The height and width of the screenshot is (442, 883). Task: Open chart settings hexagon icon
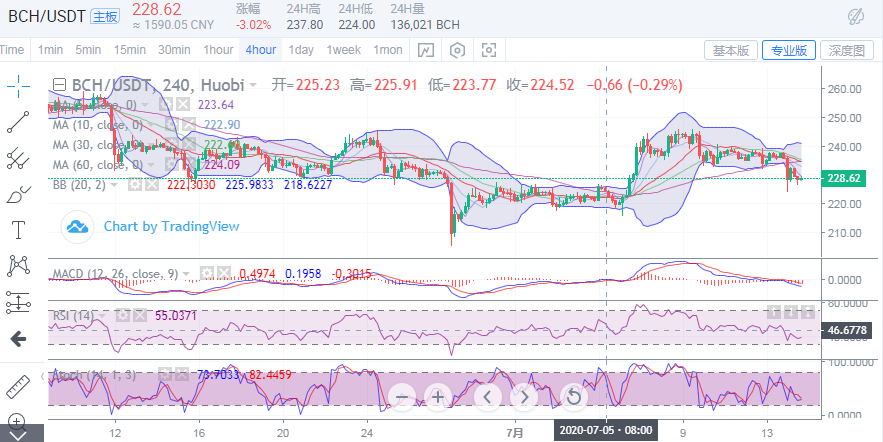[458, 50]
